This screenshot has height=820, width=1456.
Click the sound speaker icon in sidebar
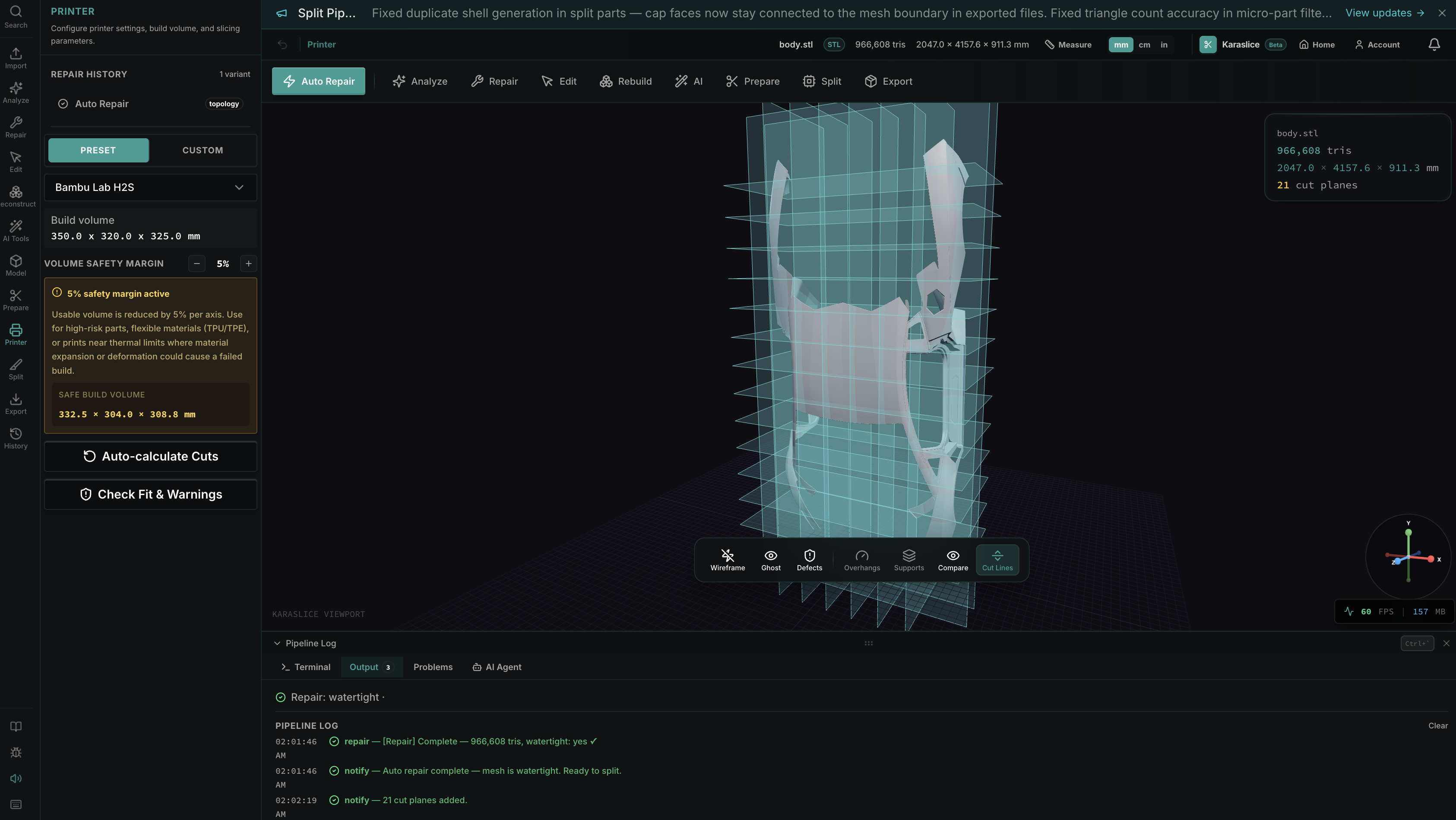[x=16, y=779]
